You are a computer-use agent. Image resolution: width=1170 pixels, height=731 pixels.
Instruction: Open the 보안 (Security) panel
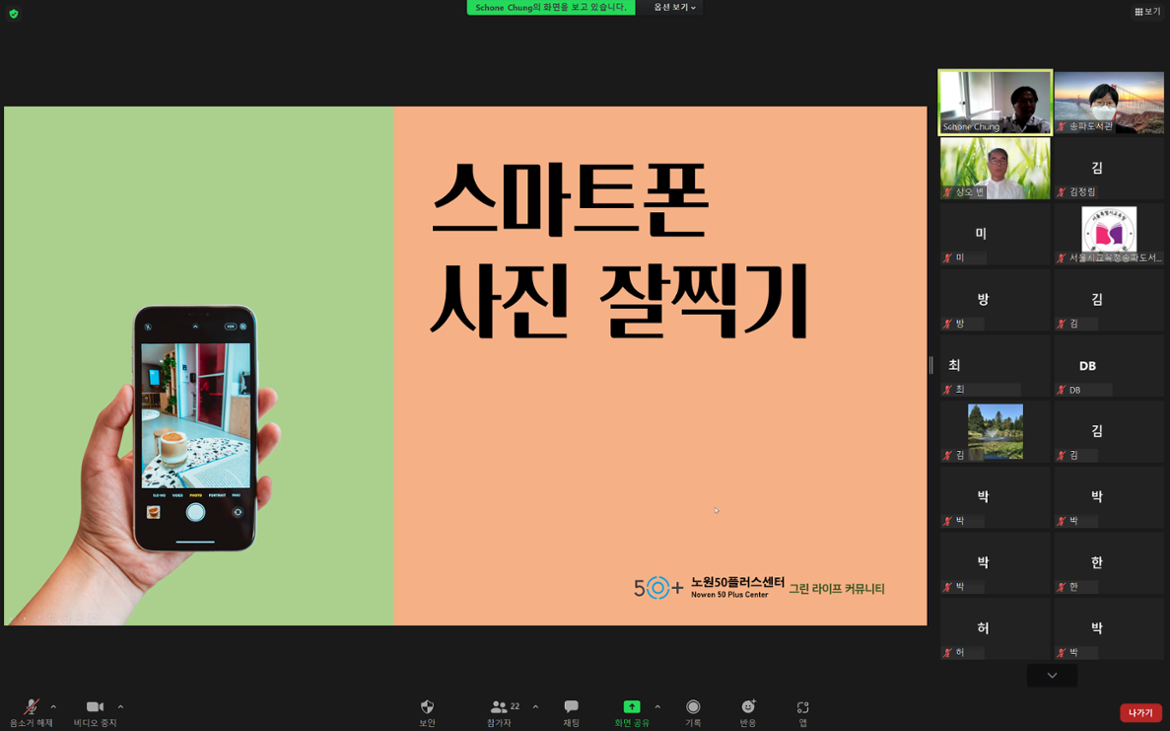click(x=429, y=708)
